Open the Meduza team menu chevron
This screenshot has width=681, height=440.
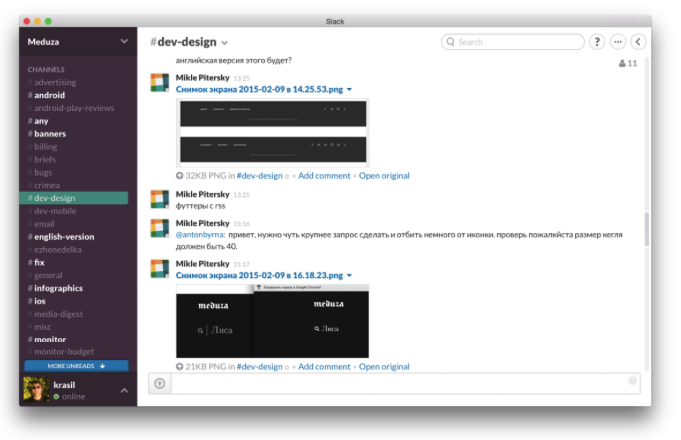[124, 41]
